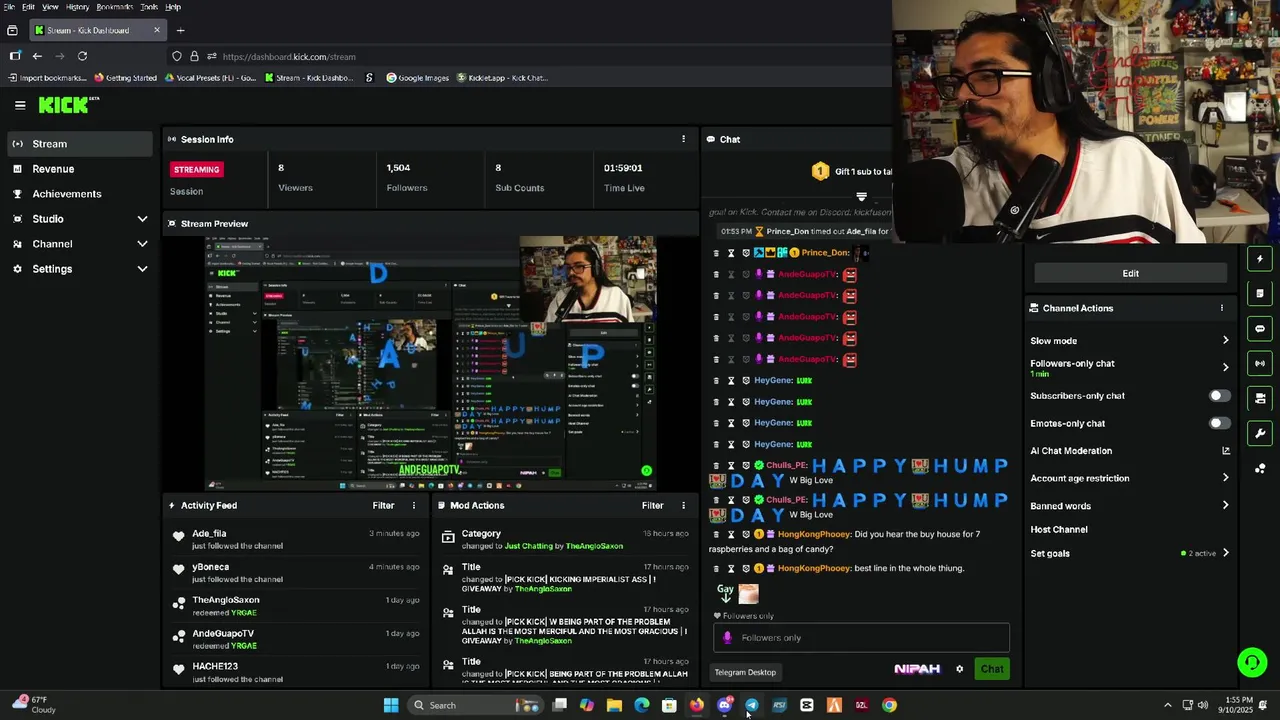Timeout HongKongPhooey on the raspberries message
Screen dimensions: 1280x720
tap(731, 534)
